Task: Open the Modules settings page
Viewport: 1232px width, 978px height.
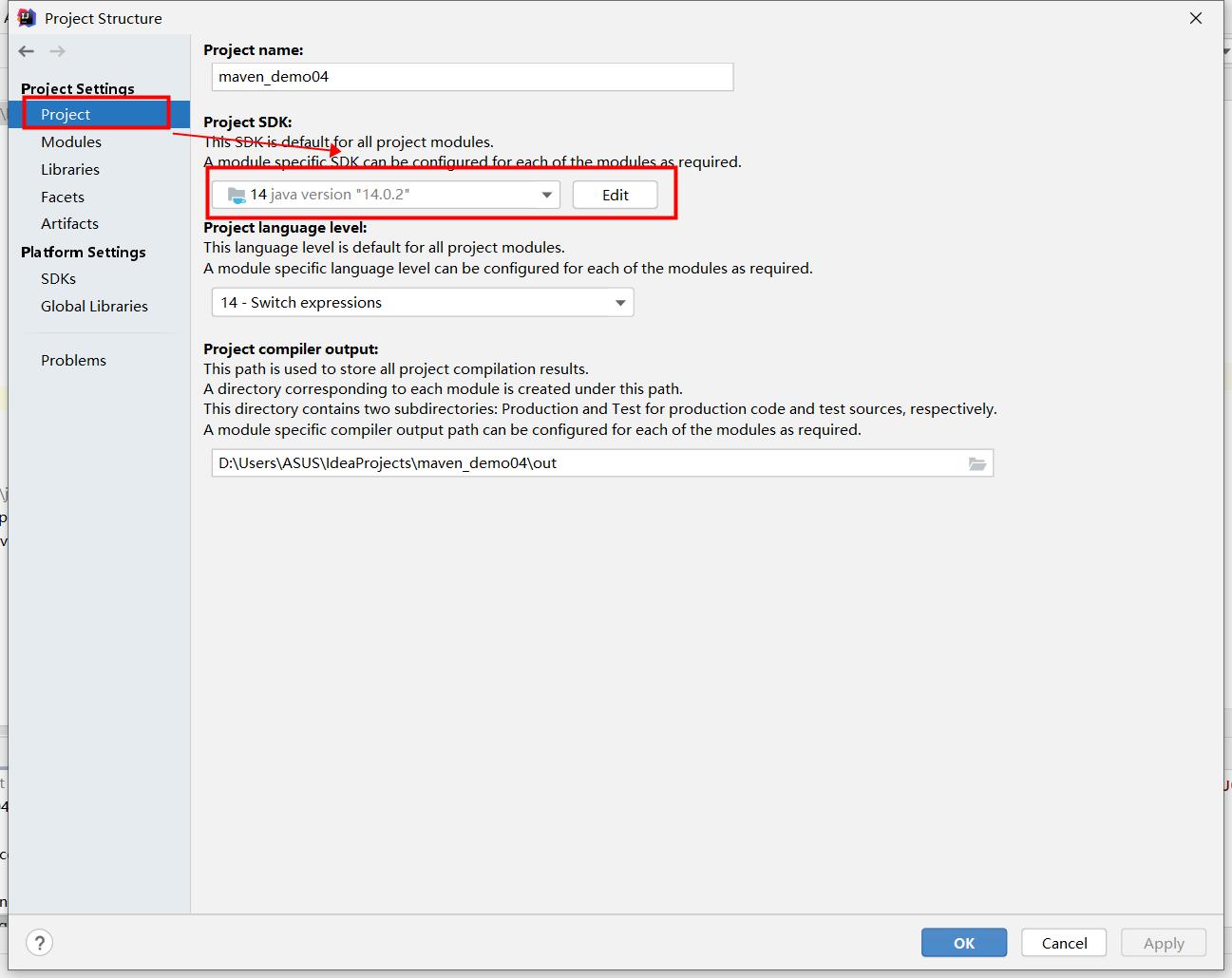Action: (71, 141)
